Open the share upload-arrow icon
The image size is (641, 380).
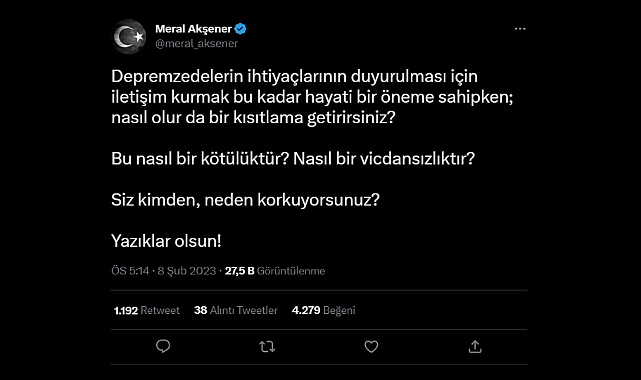point(475,346)
